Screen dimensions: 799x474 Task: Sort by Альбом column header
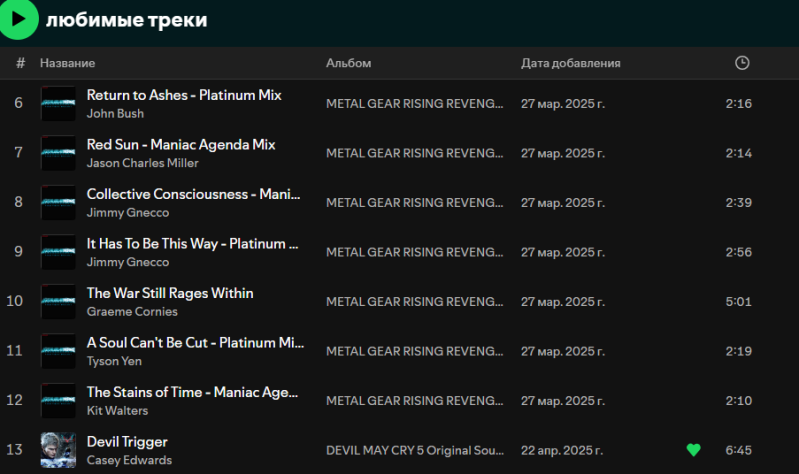[x=349, y=63]
